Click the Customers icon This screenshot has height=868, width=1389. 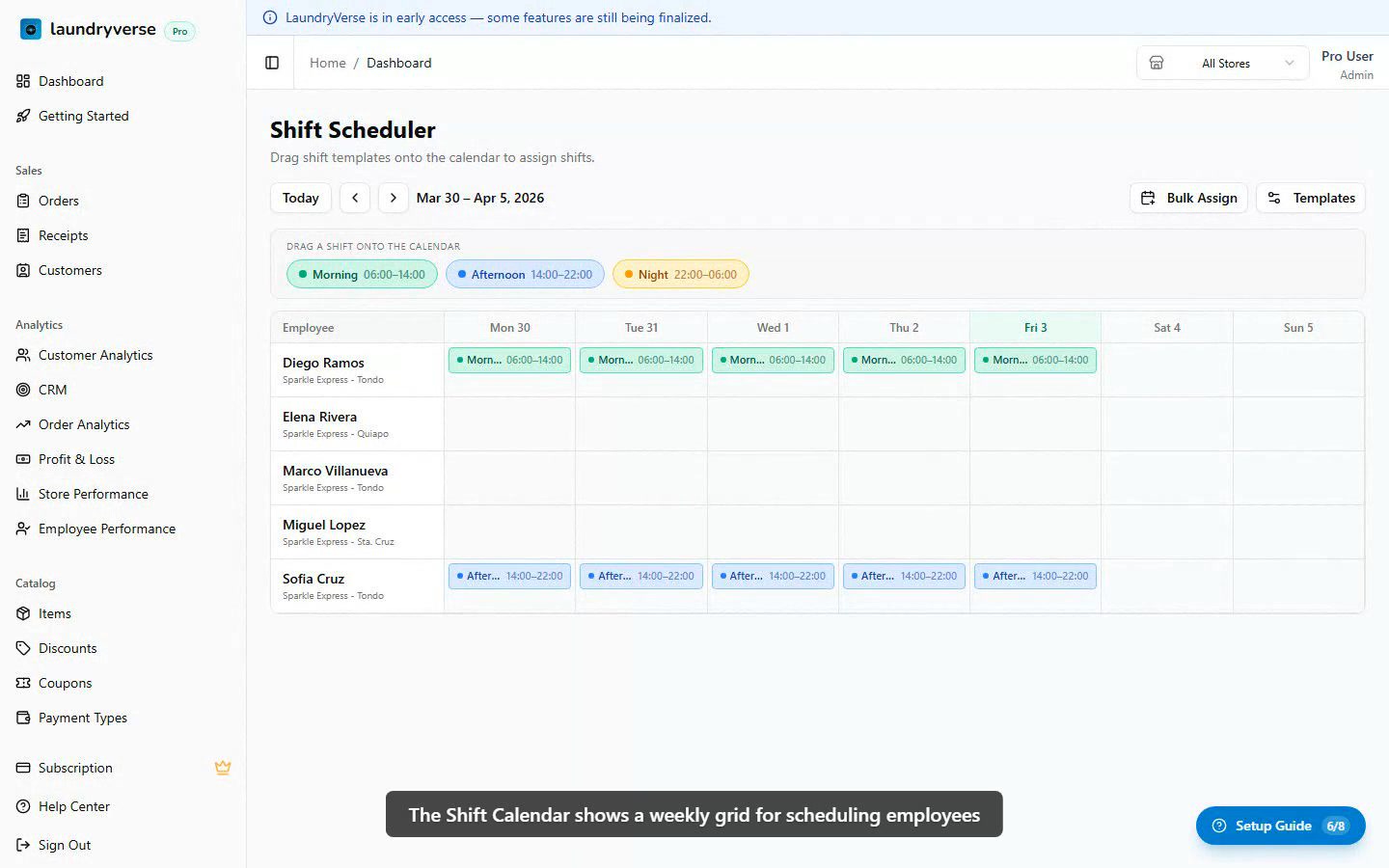click(x=23, y=270)
